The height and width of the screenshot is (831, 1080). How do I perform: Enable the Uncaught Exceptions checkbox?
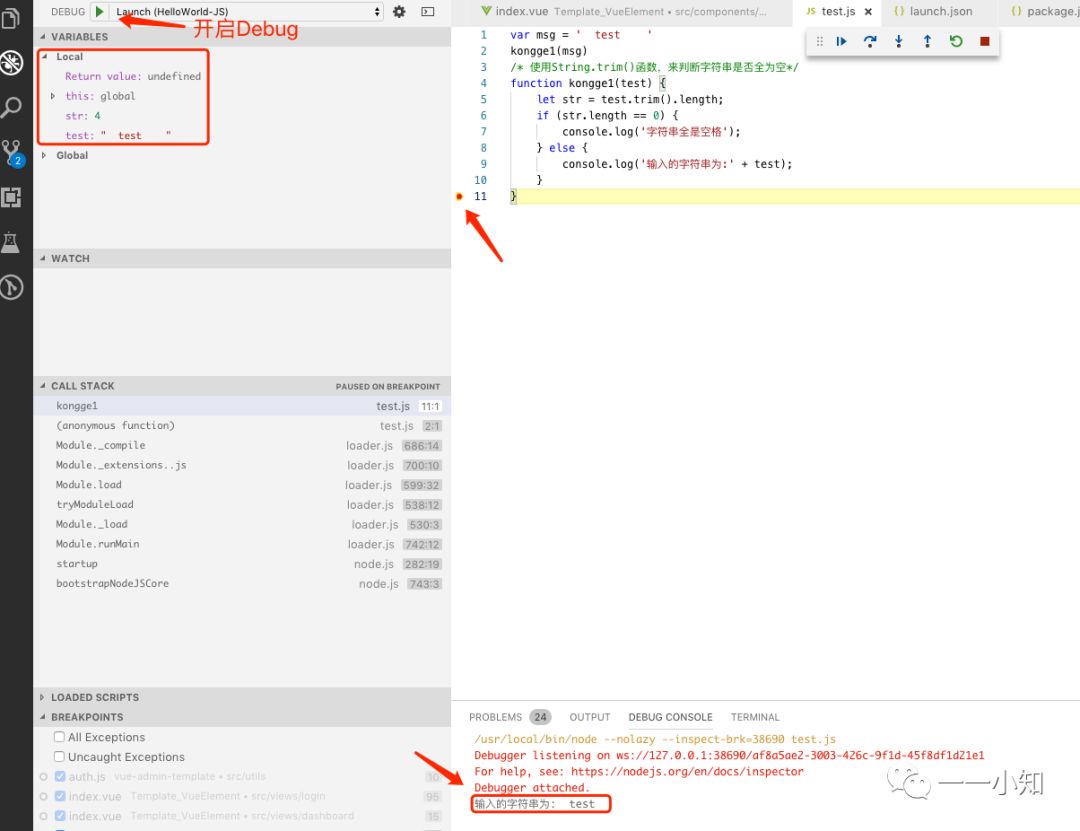pyautogui.click(x=59, y=757)
